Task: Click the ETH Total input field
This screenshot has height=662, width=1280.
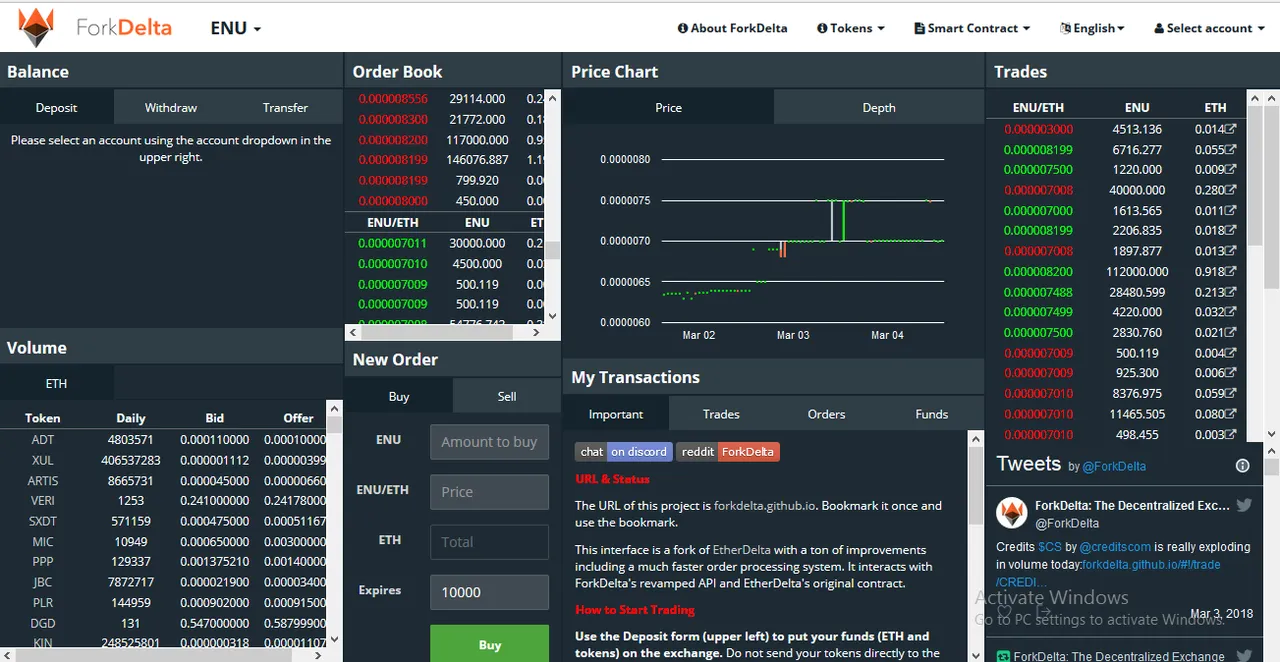Action: point(489,542)
